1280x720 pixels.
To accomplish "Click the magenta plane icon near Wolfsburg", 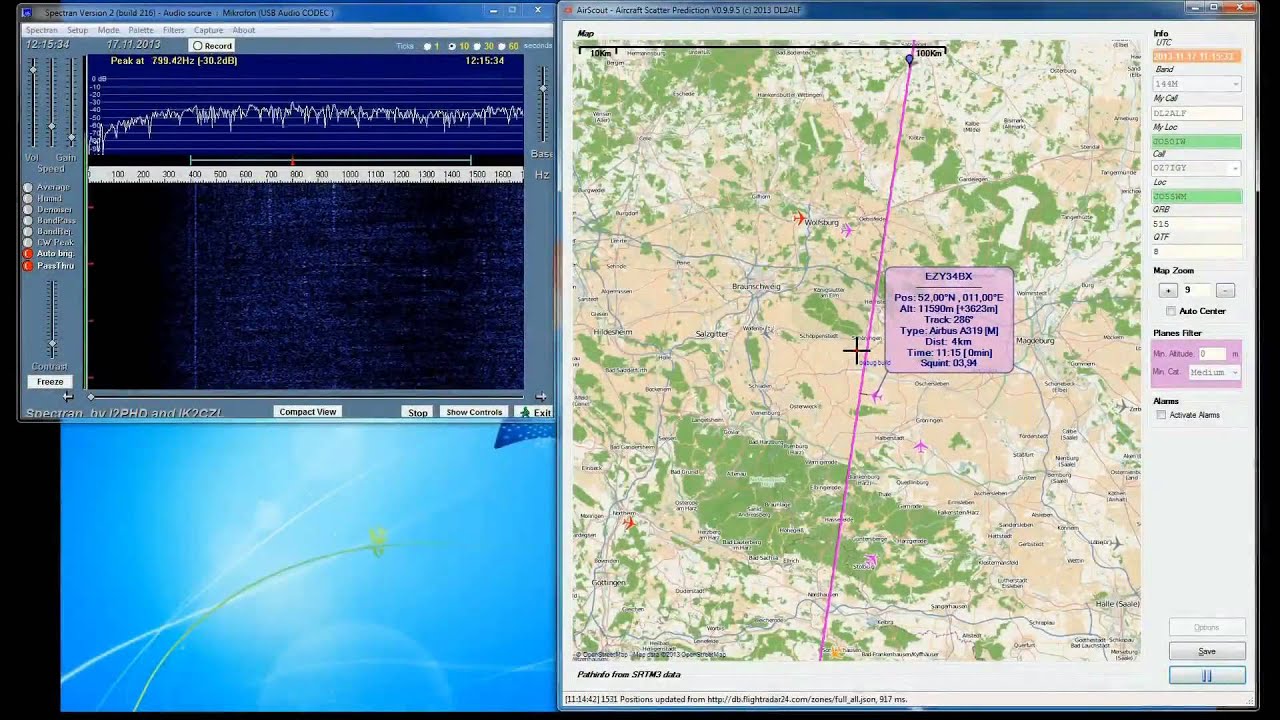I will point(847,231).
